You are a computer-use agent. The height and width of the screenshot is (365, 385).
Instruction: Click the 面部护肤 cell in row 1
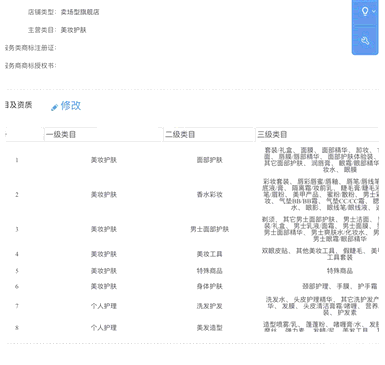tap(209, 160)
